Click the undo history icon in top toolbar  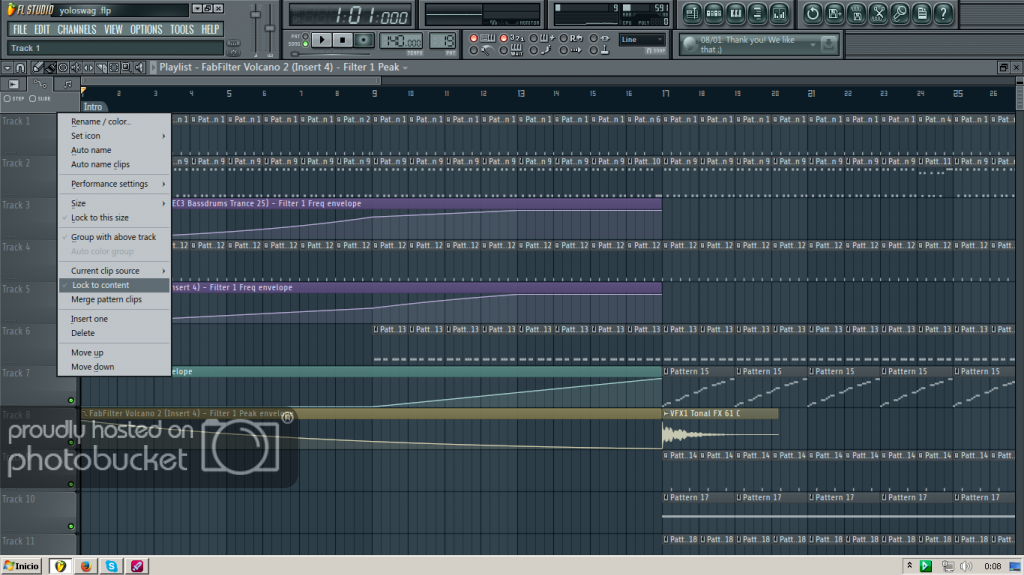coord(811,14)
